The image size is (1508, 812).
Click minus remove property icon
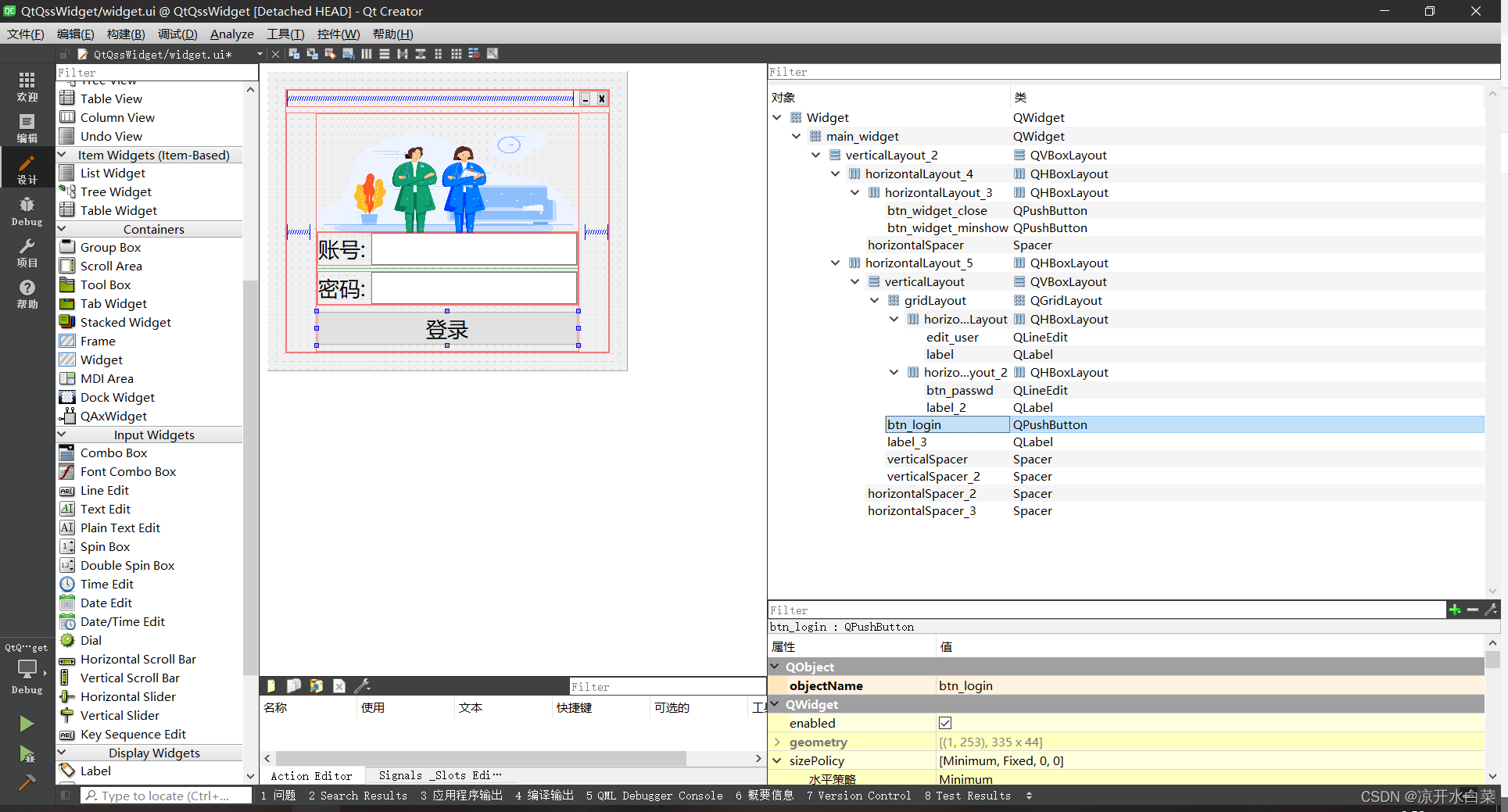tap(1473, 610)
